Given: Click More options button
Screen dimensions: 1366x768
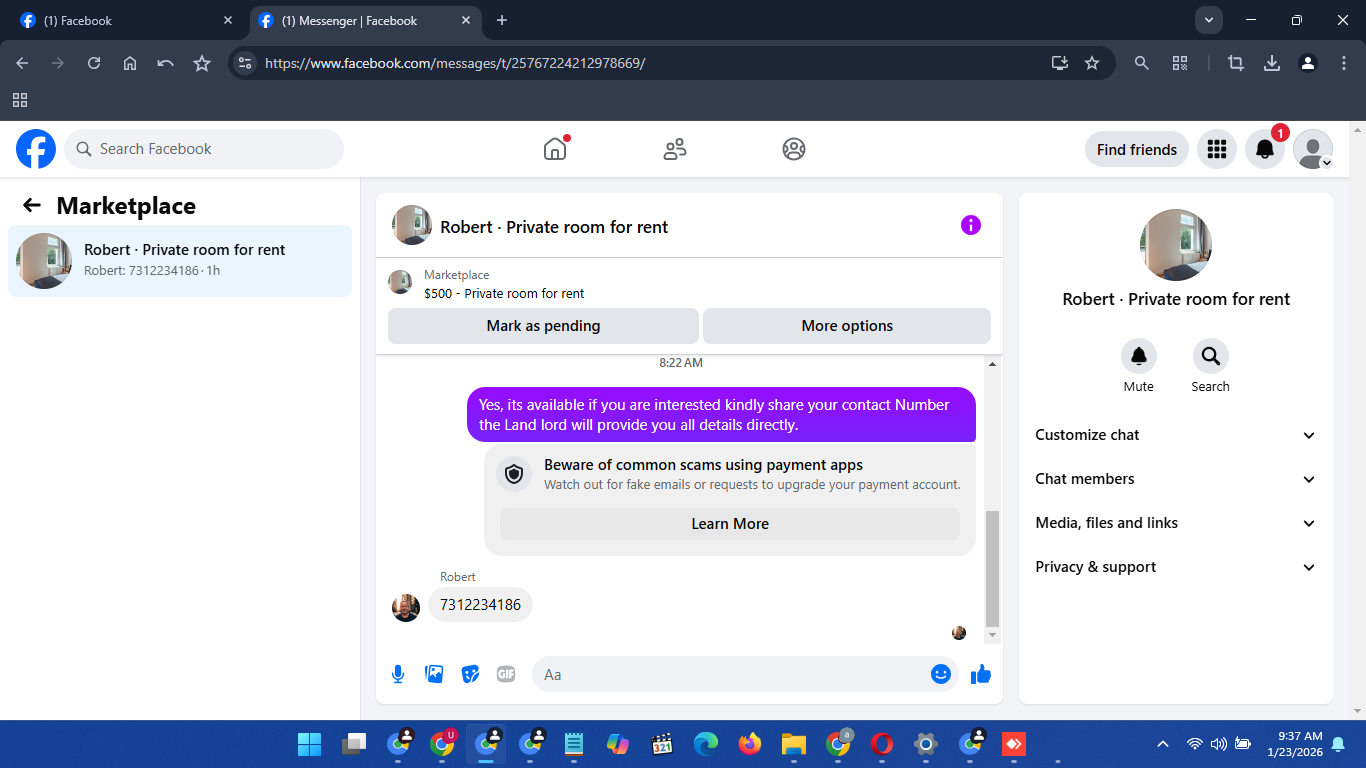Looking at the screenshot, I should tap(847, 326).
